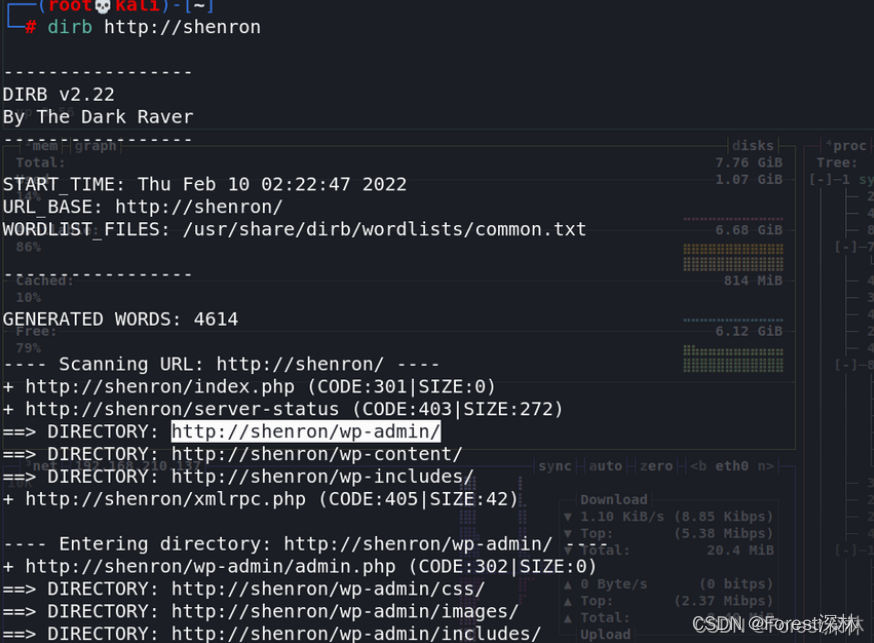Click the 814 MiB disk value

pyautogui.click(x=752, y=280)
